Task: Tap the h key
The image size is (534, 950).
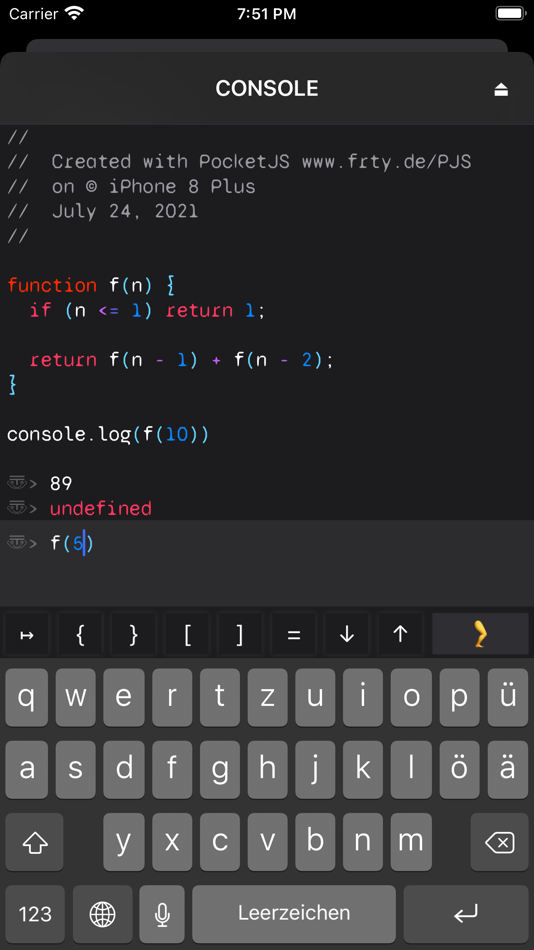Action: [267, 769]
